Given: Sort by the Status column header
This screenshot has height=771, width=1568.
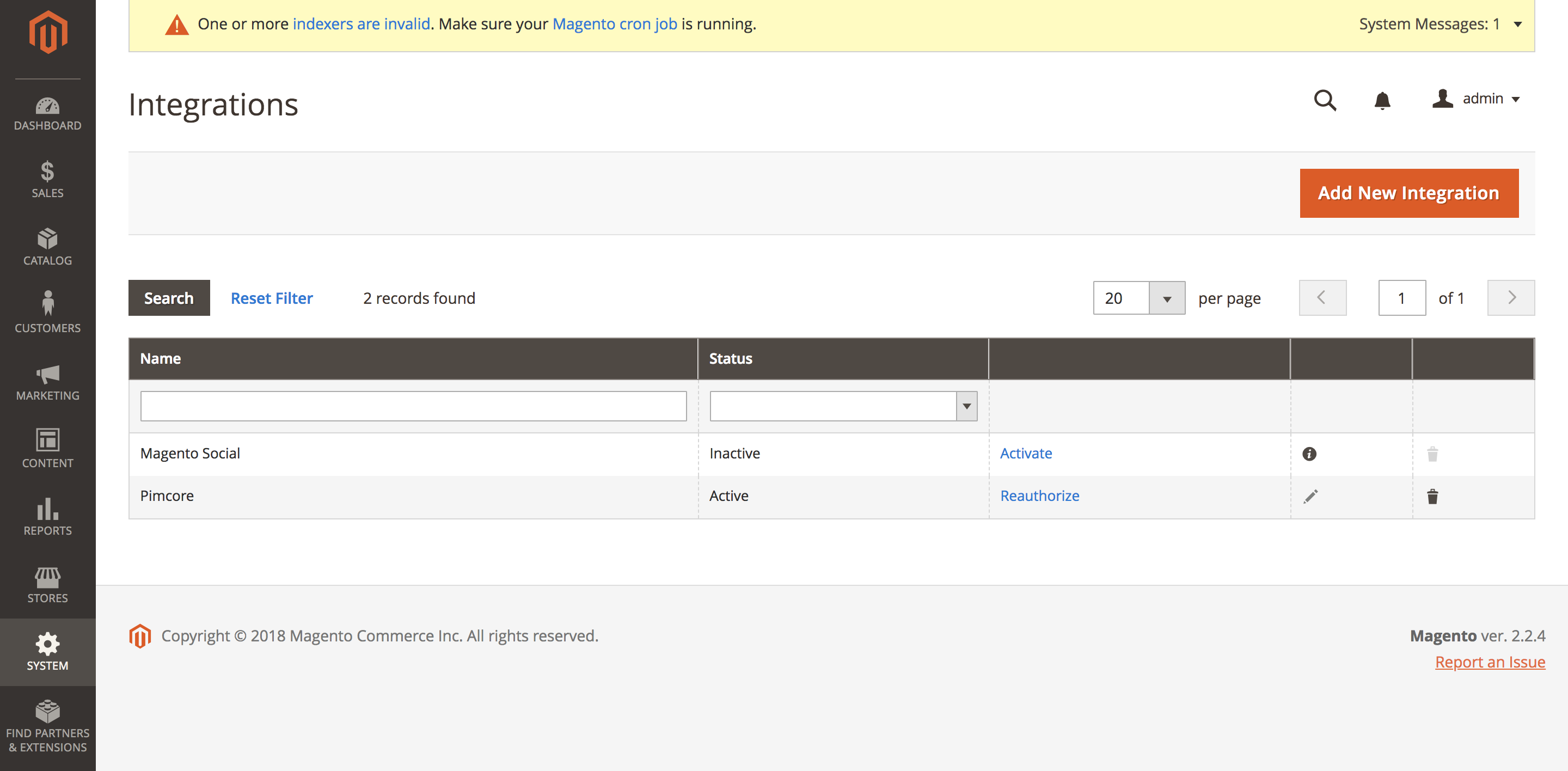Looking at the screenshot, I should pyautogui.click(x=843, y=359).
